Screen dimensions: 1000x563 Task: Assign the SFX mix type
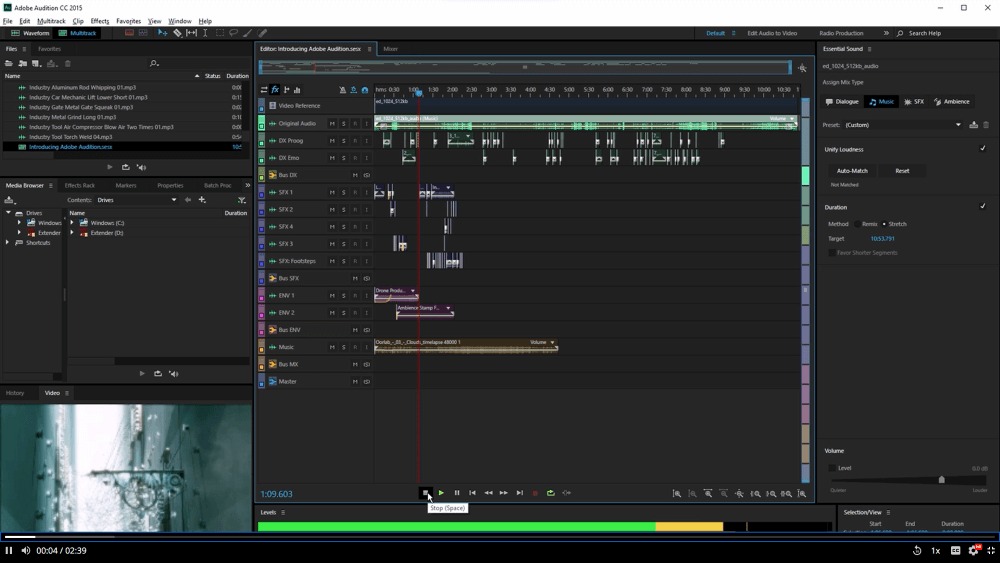pyautogui.click(x=914, y=102)
